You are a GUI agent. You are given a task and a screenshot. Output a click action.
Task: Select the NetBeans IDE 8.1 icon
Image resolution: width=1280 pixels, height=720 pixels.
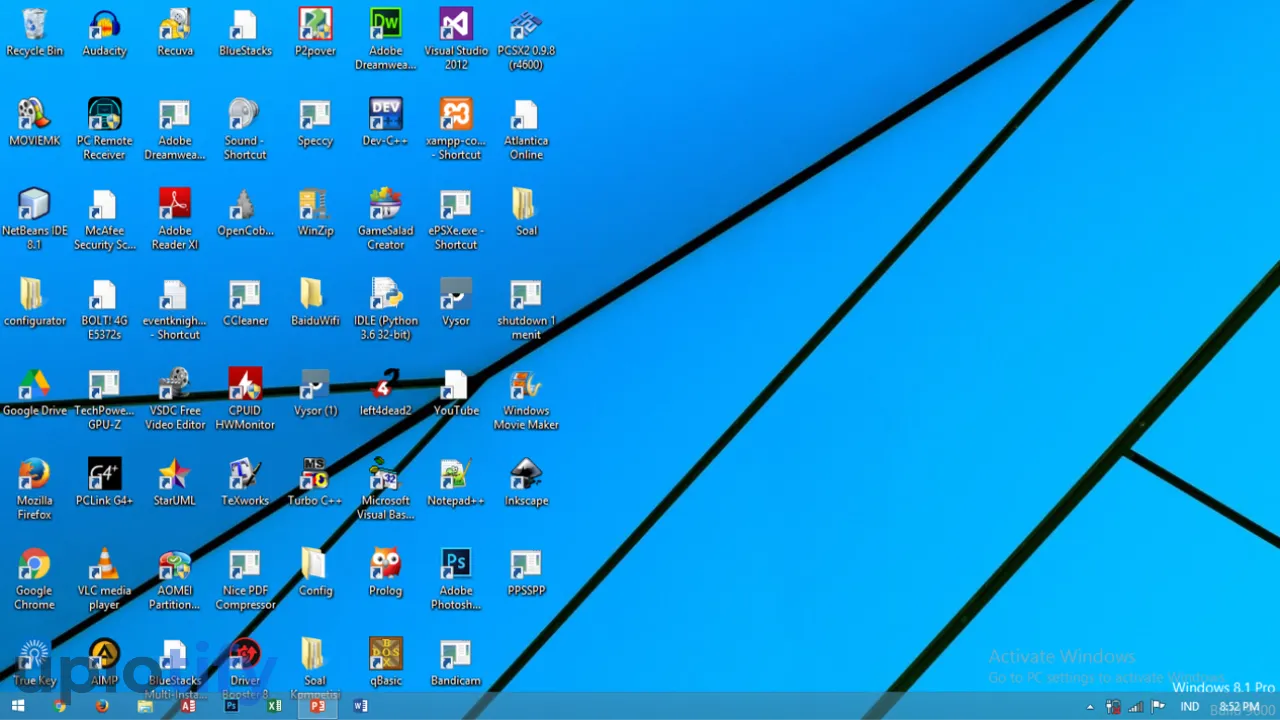tap(34, 220)
